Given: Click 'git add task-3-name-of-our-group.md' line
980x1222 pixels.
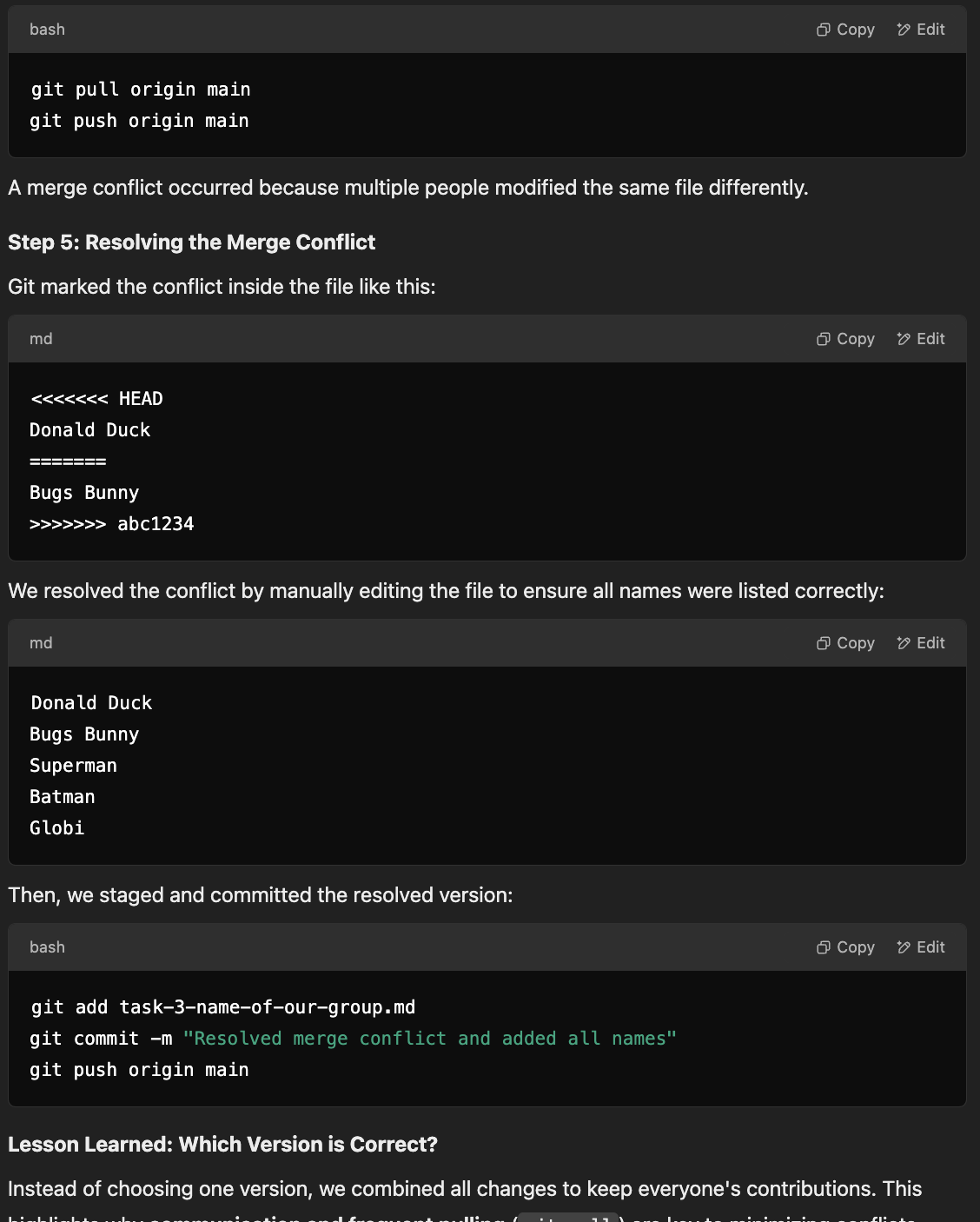Looking at the screenshot, I should pos(223,1007).
